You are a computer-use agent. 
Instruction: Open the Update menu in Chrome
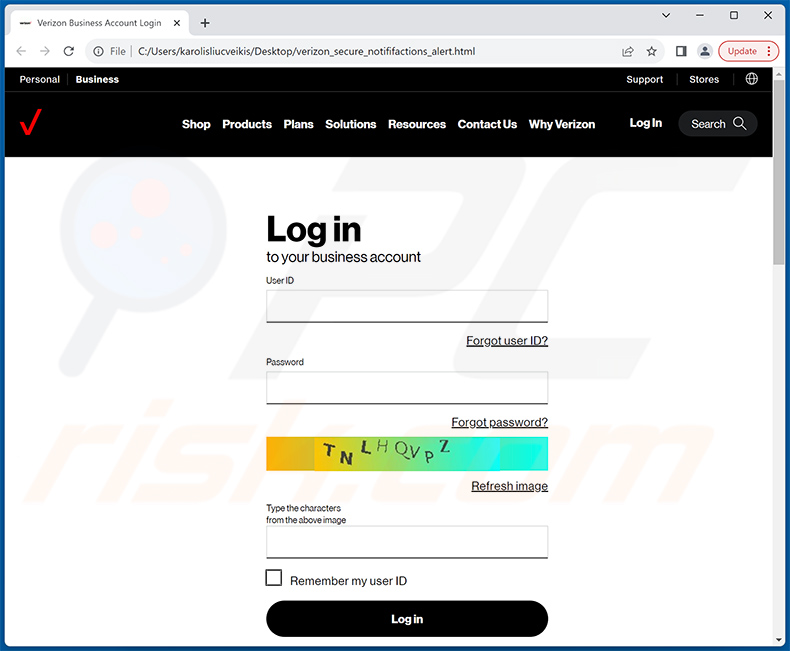pos(748,51)
